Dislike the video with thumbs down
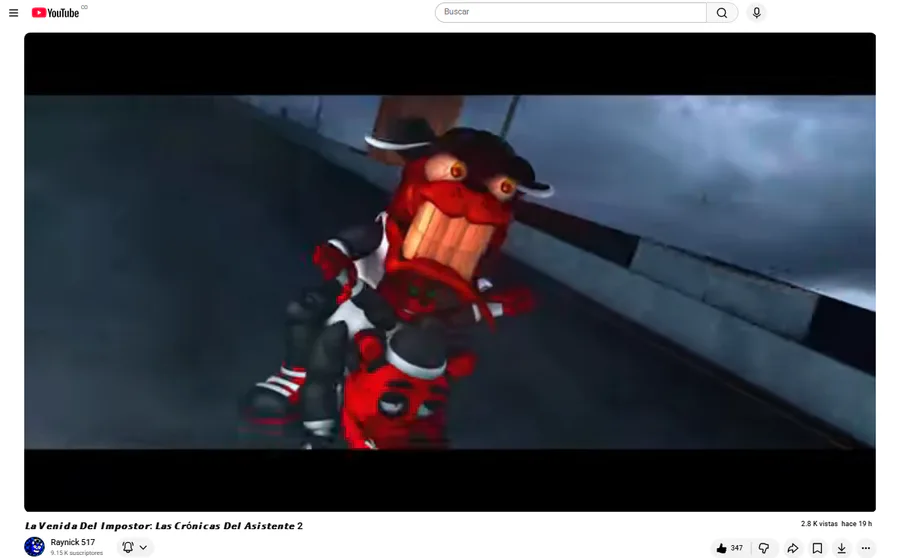The height and width of the screenshot is (558, 900). pos(764,548)
